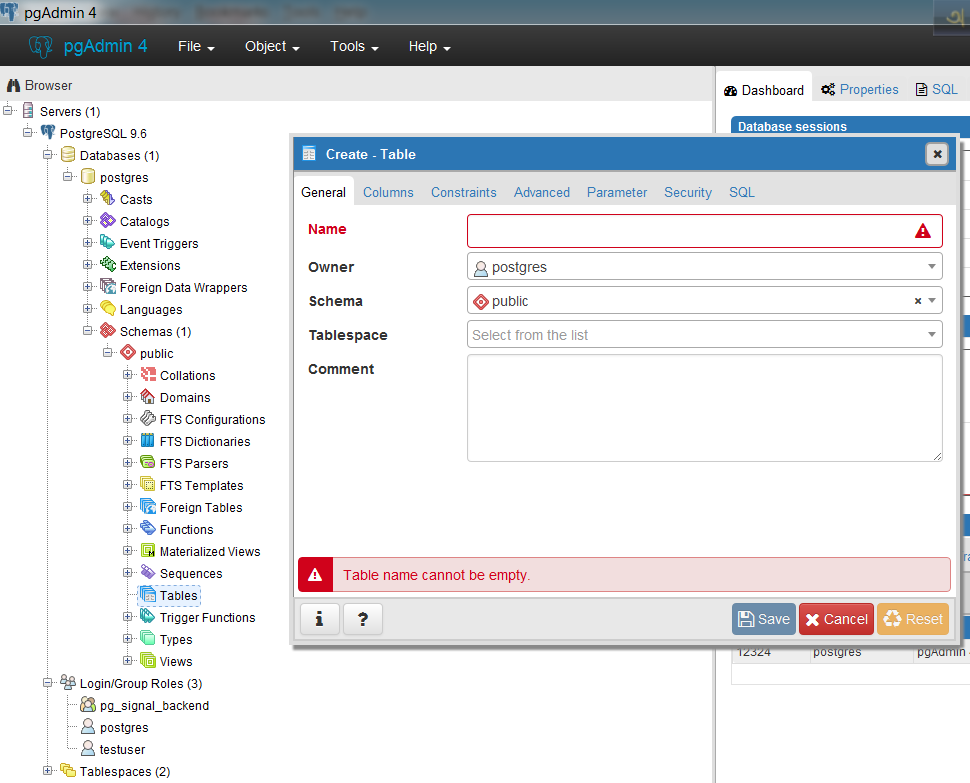
Task: Click the info 'i' button in dialog
Action: [319, 619]
